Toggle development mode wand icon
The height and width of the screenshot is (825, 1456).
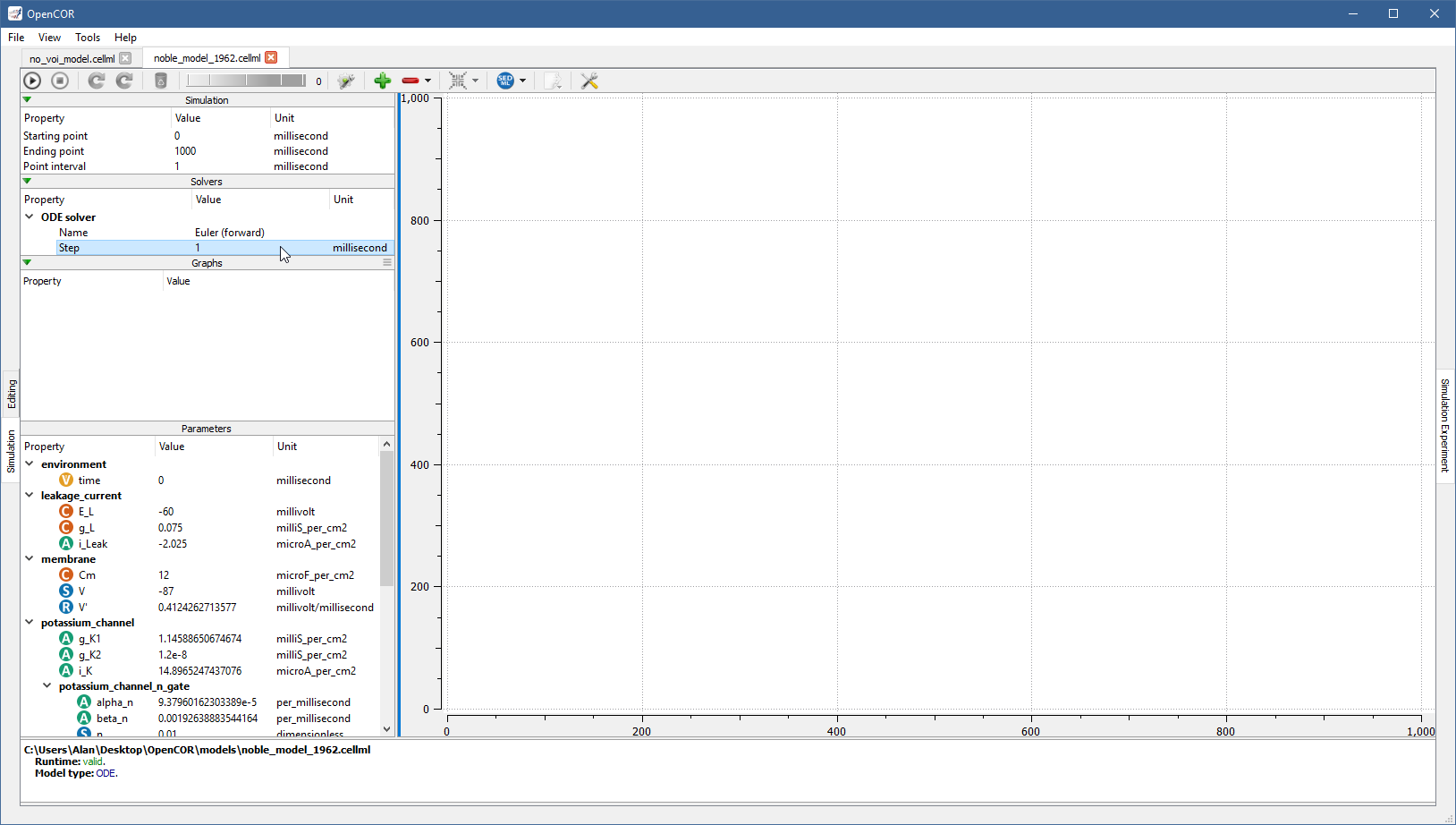coord(346,81)
